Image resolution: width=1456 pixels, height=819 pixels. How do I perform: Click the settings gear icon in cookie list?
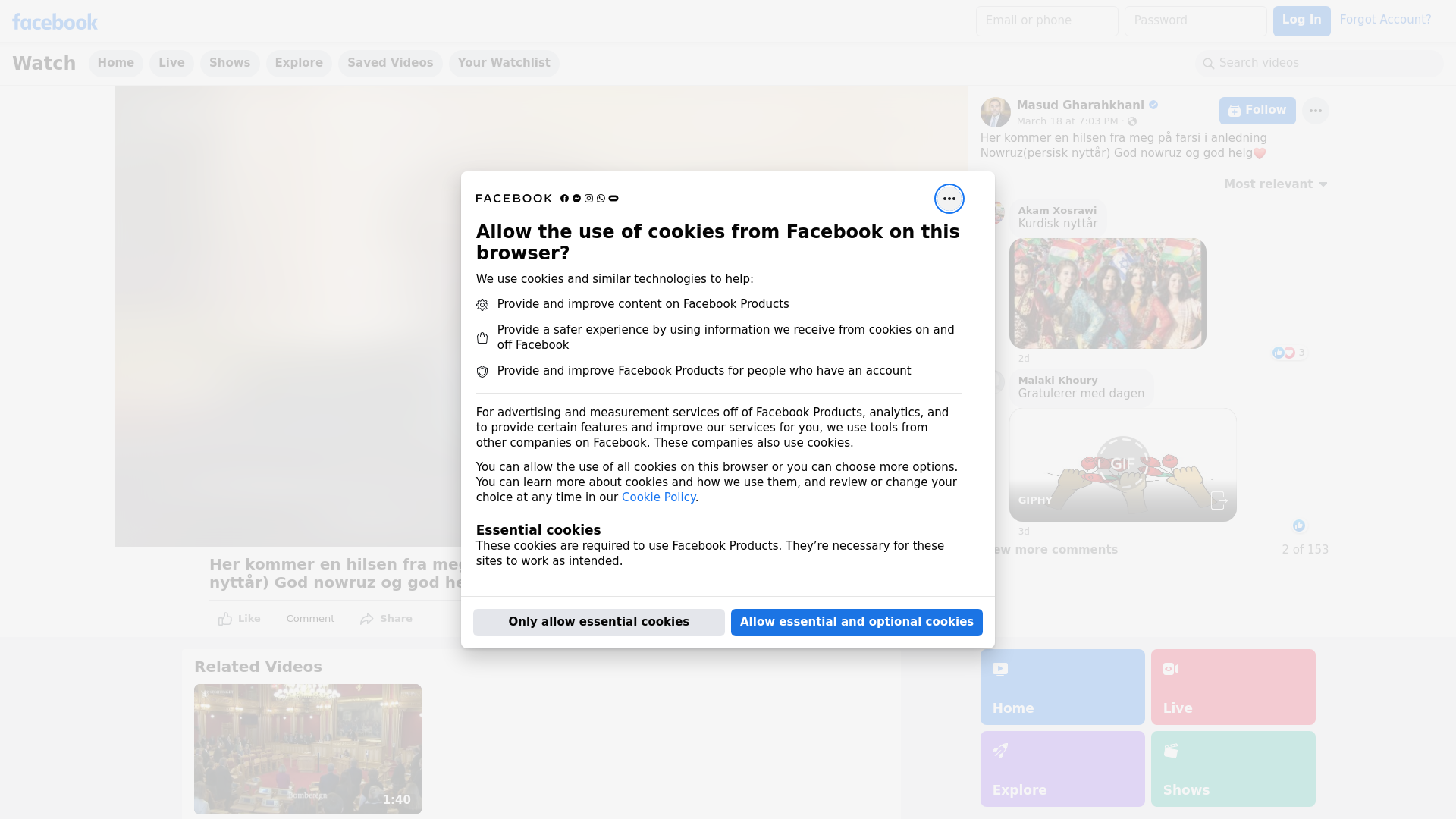(x=482, y=305)
